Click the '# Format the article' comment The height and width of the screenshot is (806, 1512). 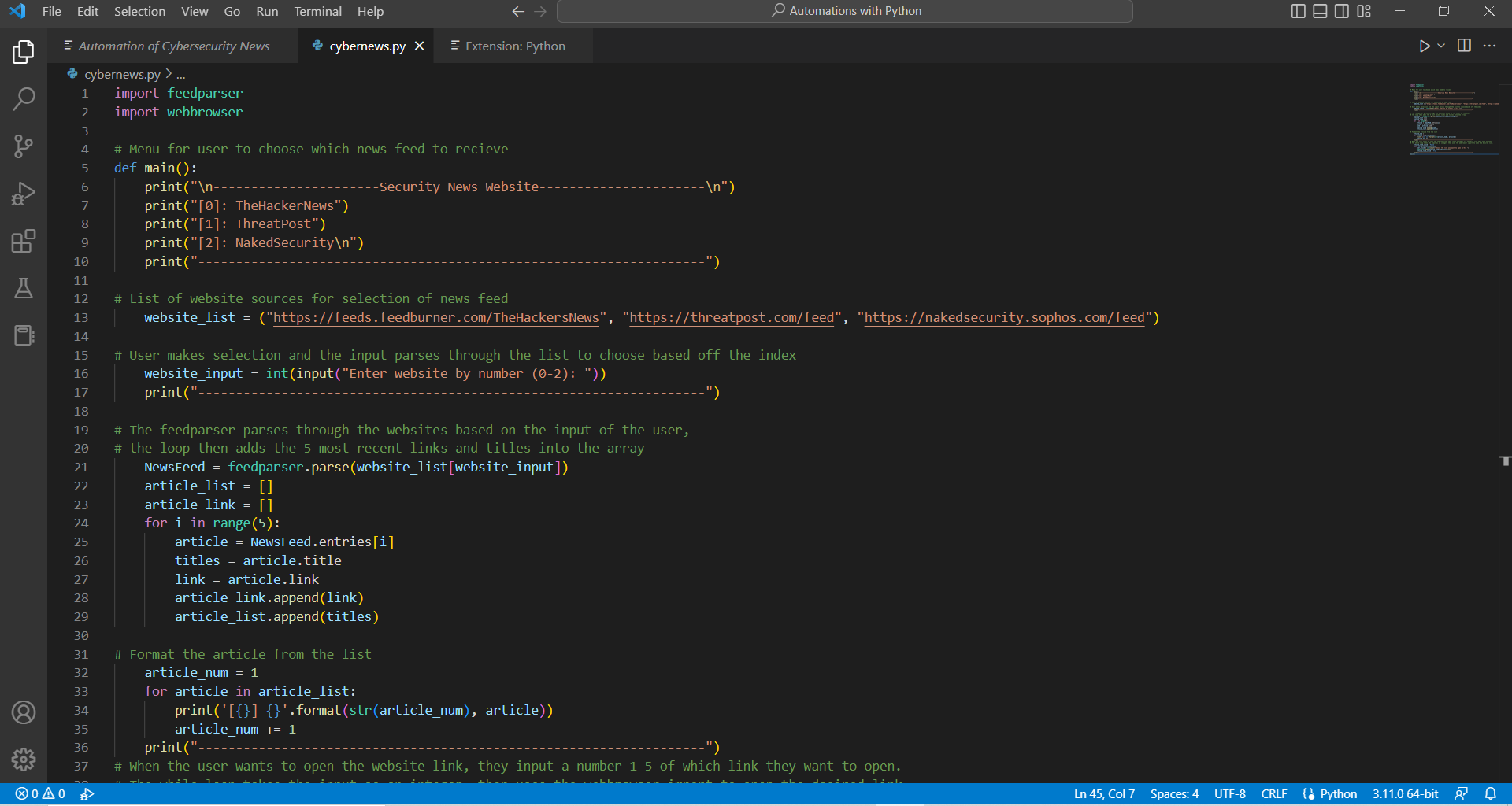click(x=243, y=654)
